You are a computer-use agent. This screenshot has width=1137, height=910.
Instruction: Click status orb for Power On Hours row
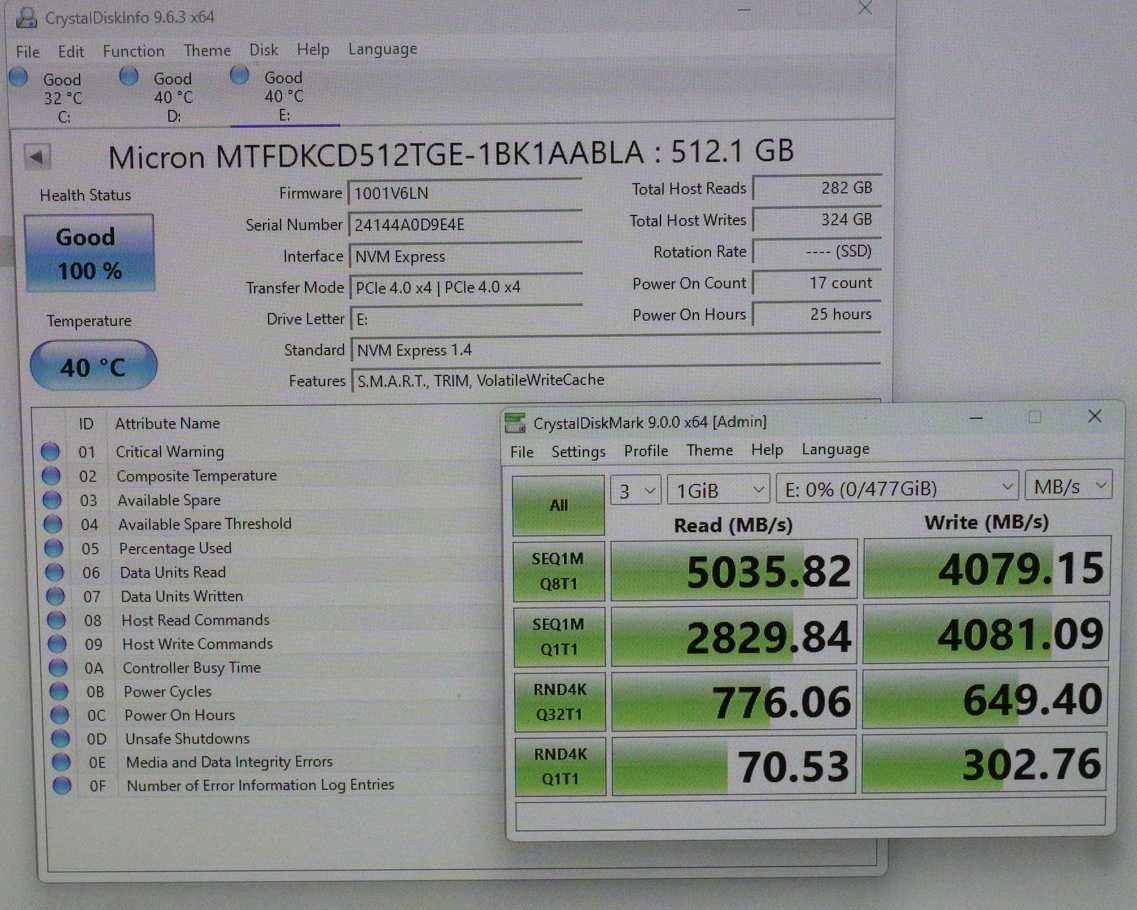point(59,715)
